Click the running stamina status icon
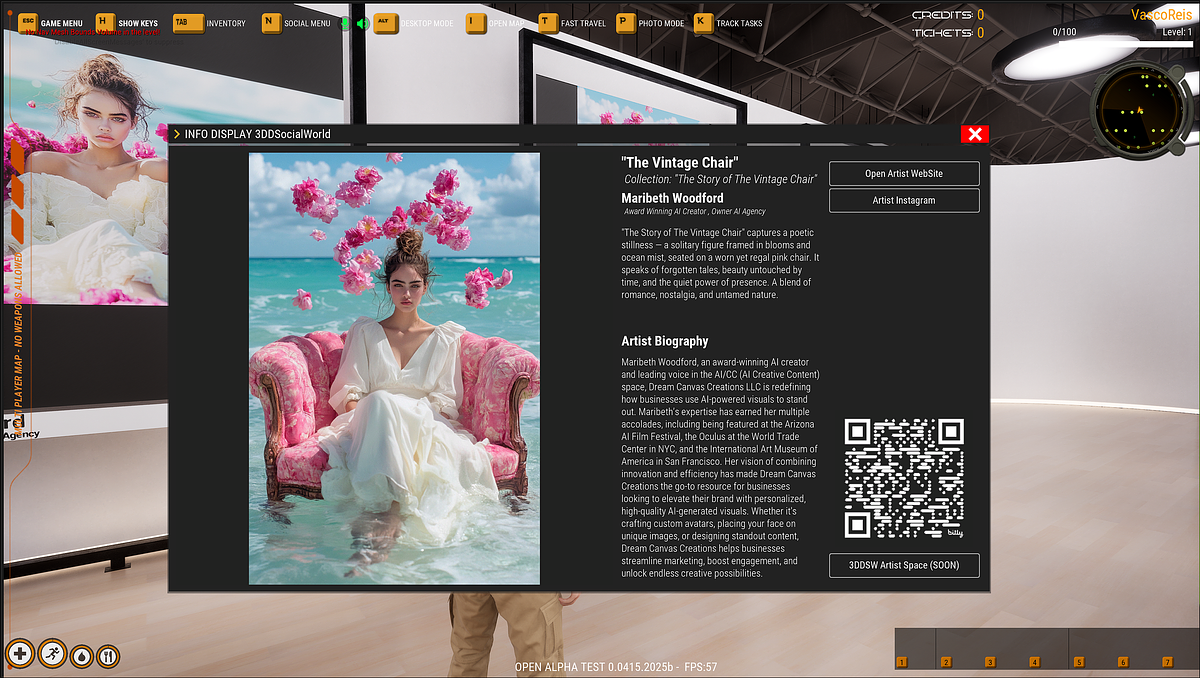This screenshot has width=1200, height=678. [51, 654]
